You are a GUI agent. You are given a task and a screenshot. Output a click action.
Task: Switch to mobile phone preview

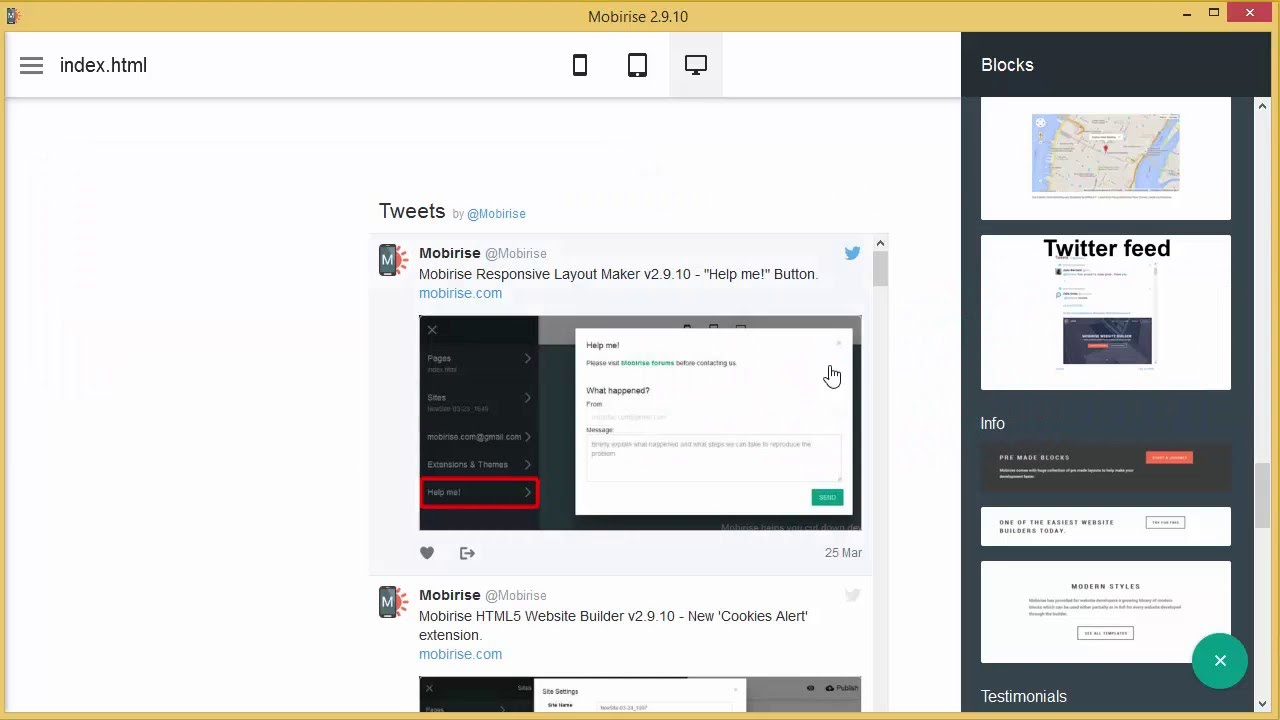point(580,65)
